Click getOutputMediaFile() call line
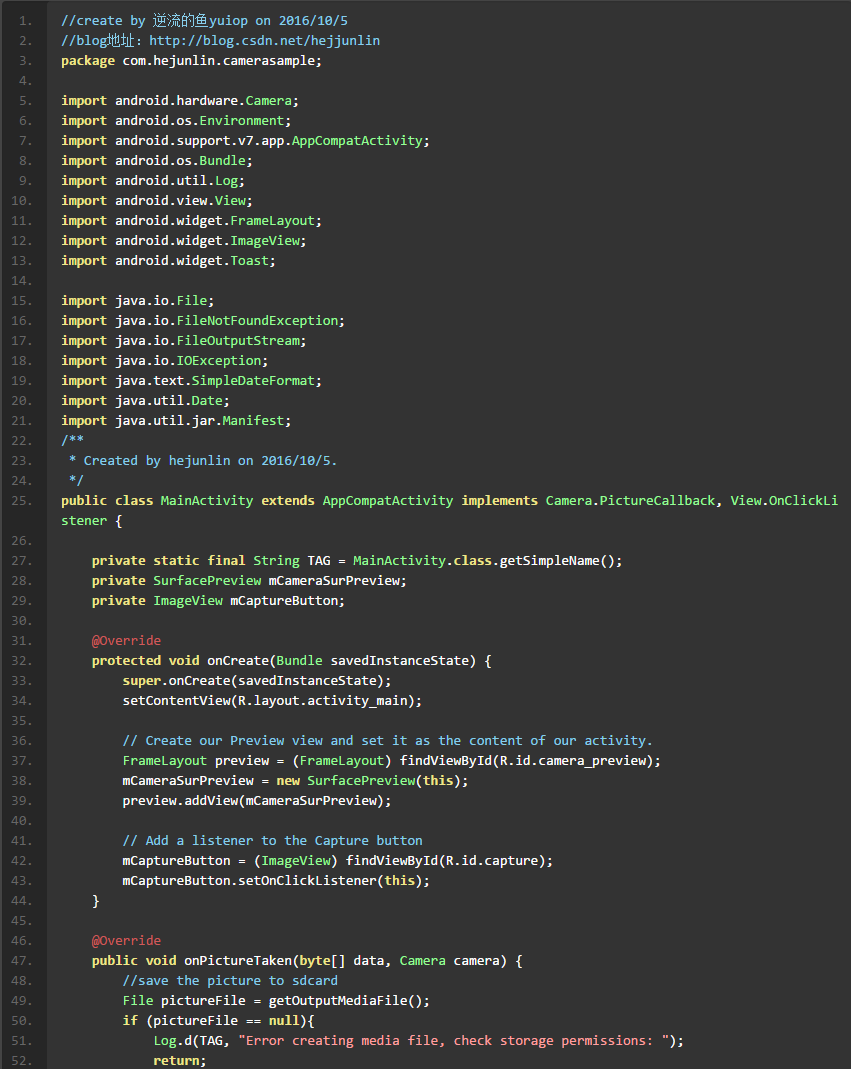 (276, 1001)
